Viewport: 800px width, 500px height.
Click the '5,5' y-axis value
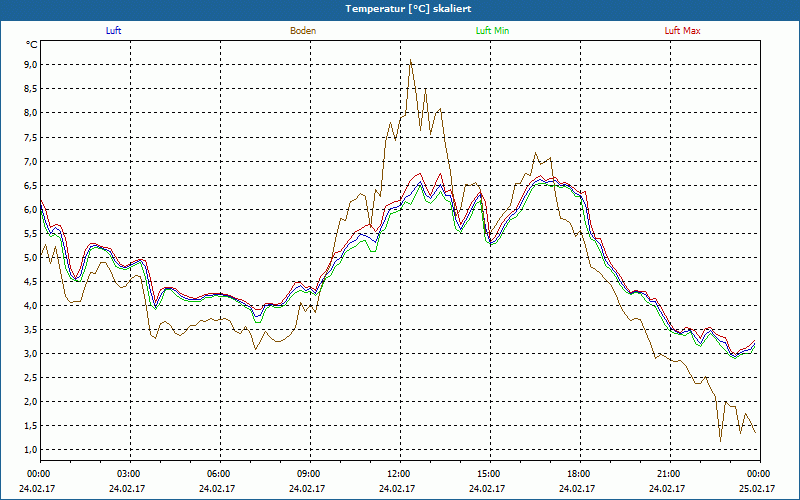[31, 233]
